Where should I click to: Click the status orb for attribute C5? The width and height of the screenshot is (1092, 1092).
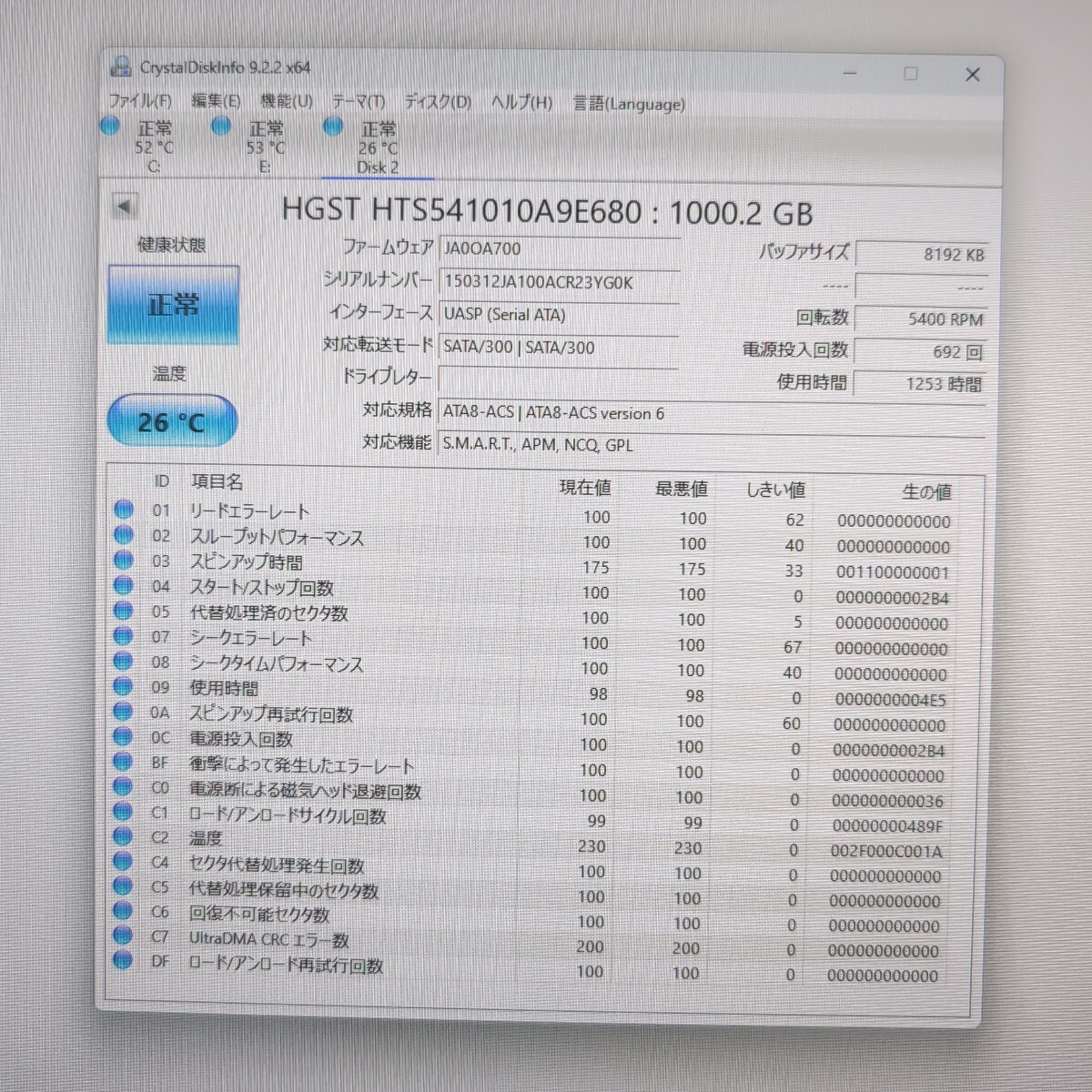[123, 885]
